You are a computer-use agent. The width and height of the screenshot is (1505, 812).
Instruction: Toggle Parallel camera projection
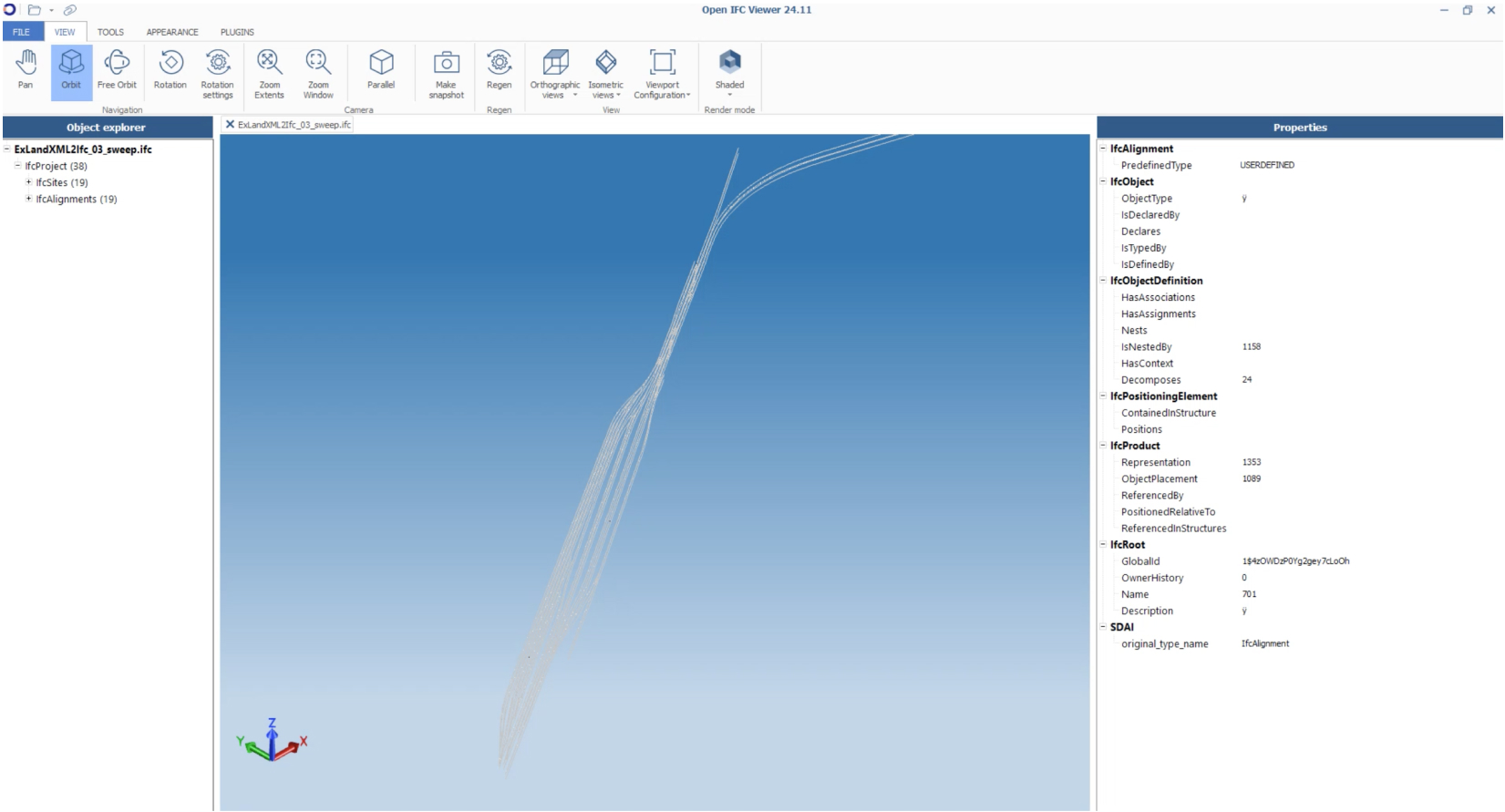click(x=381, y=69)
